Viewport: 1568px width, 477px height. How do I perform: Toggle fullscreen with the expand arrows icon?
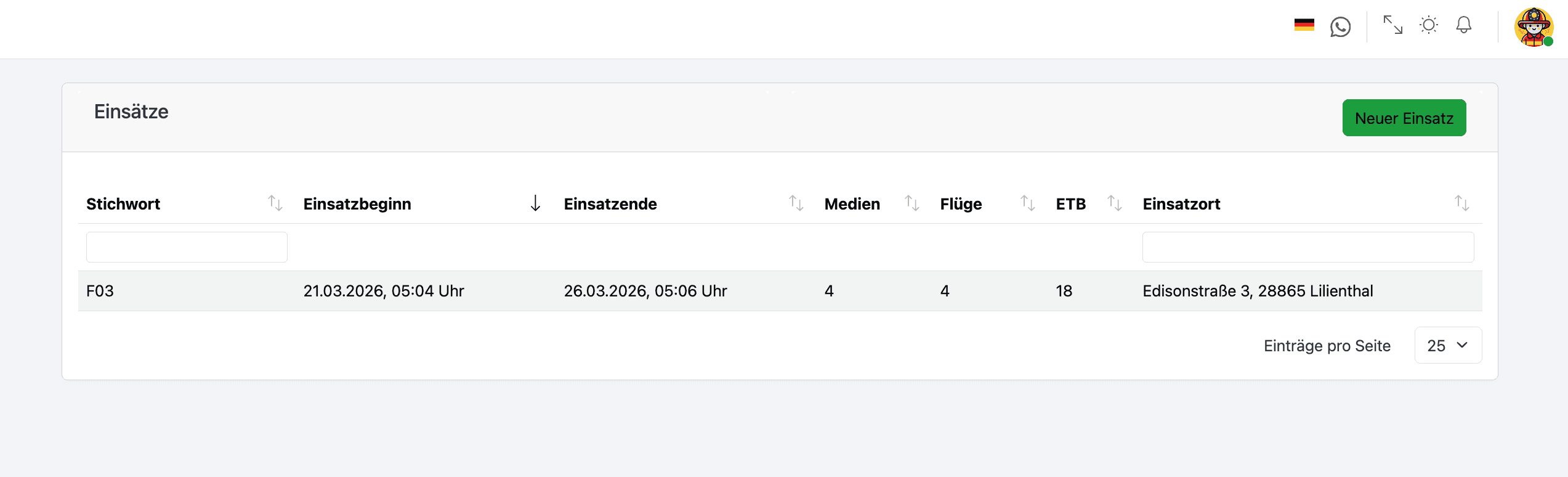tap(1392, 25)
